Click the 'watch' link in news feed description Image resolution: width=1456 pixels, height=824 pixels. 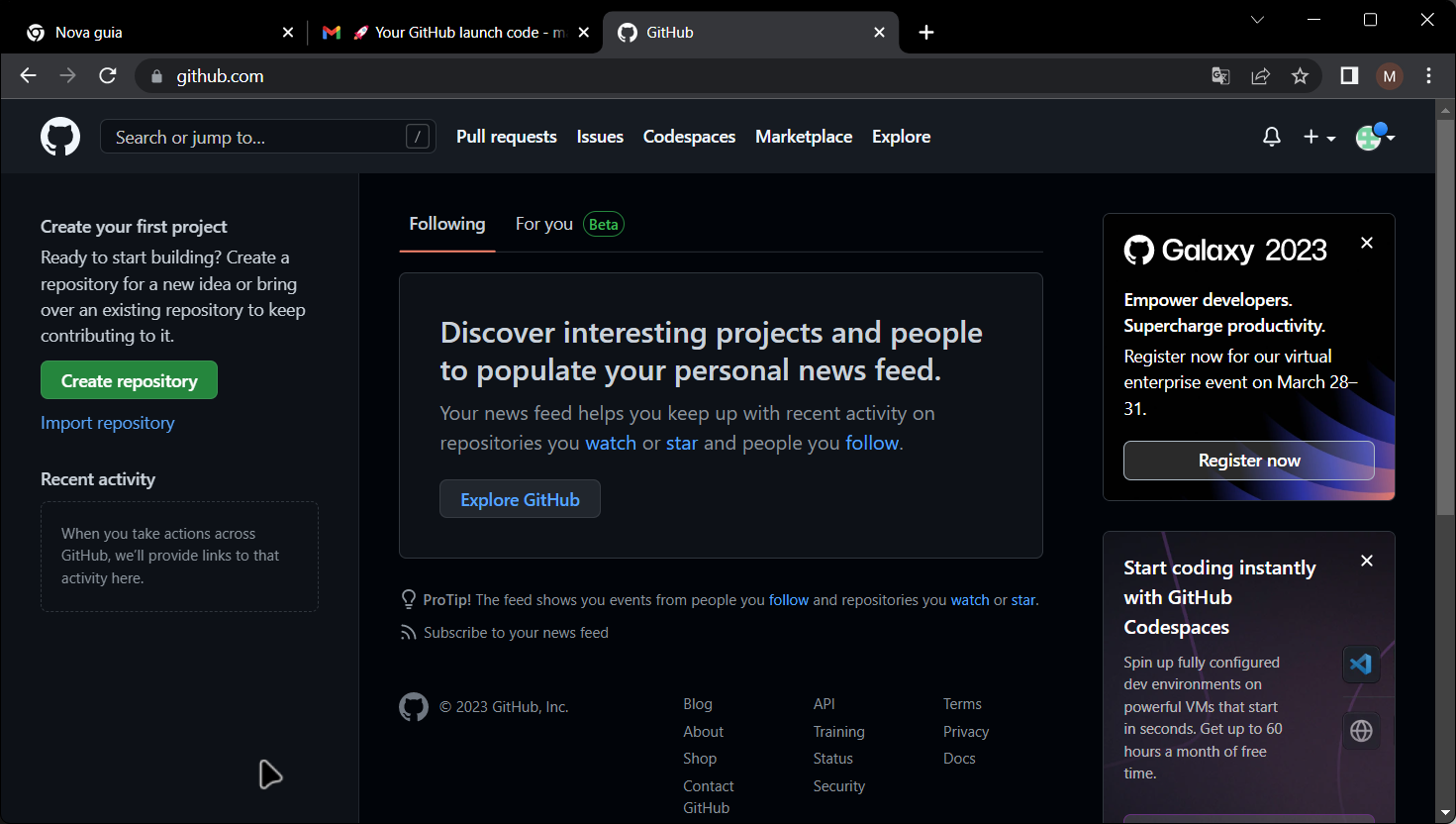click(611, 443)
